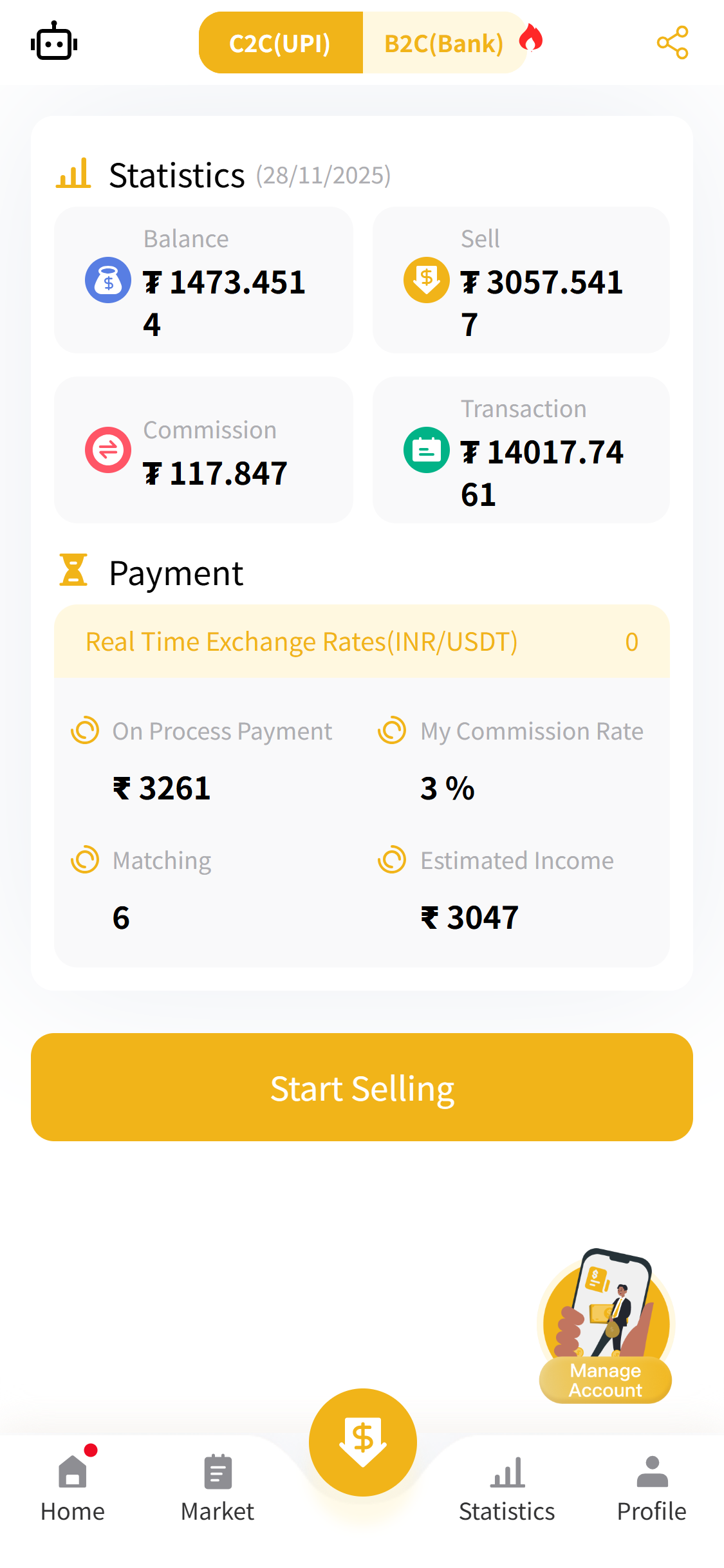This screenshot has height=1568, width=724.
Task: Switch to the C2C(UPI) mode
Action: click(281, 43)
